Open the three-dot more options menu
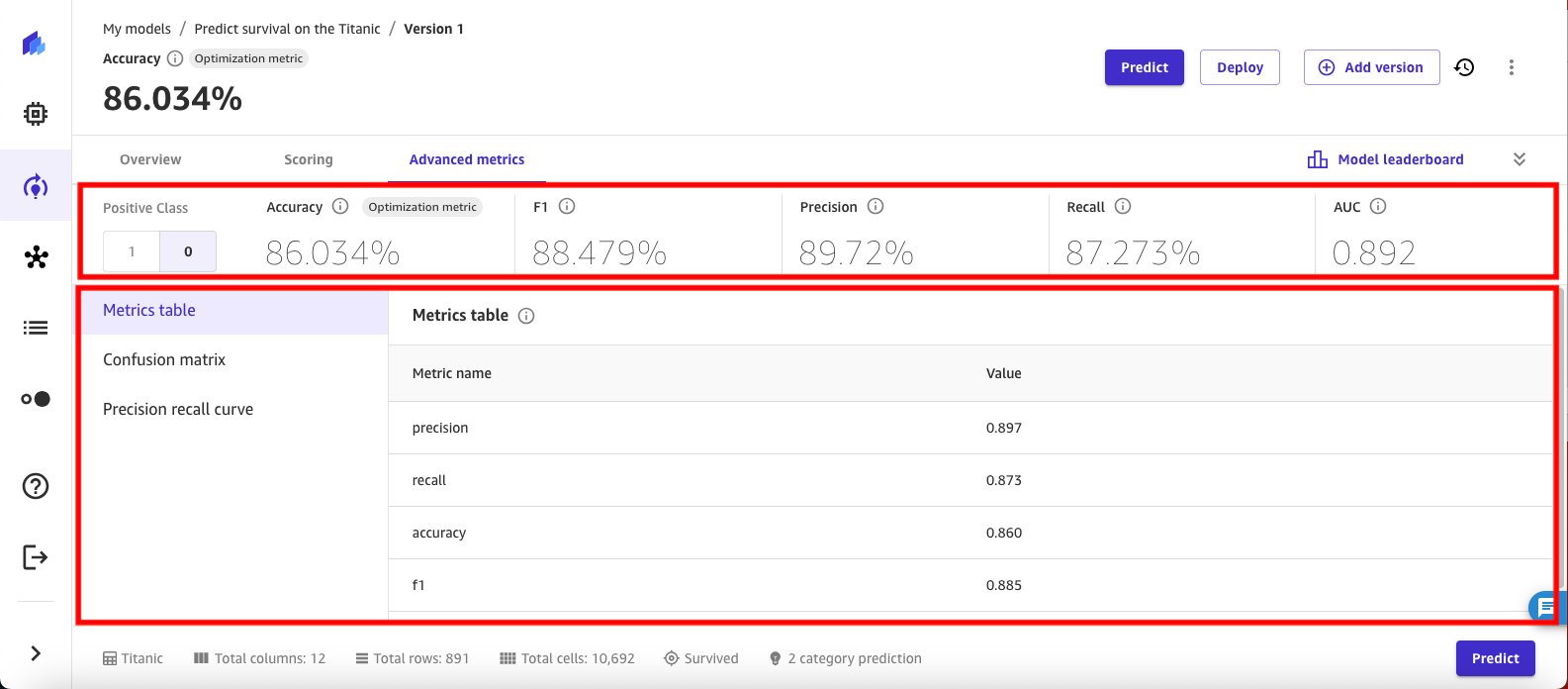The height and width of the screenshot is (689, 1568). click(x=1511, y=67)
